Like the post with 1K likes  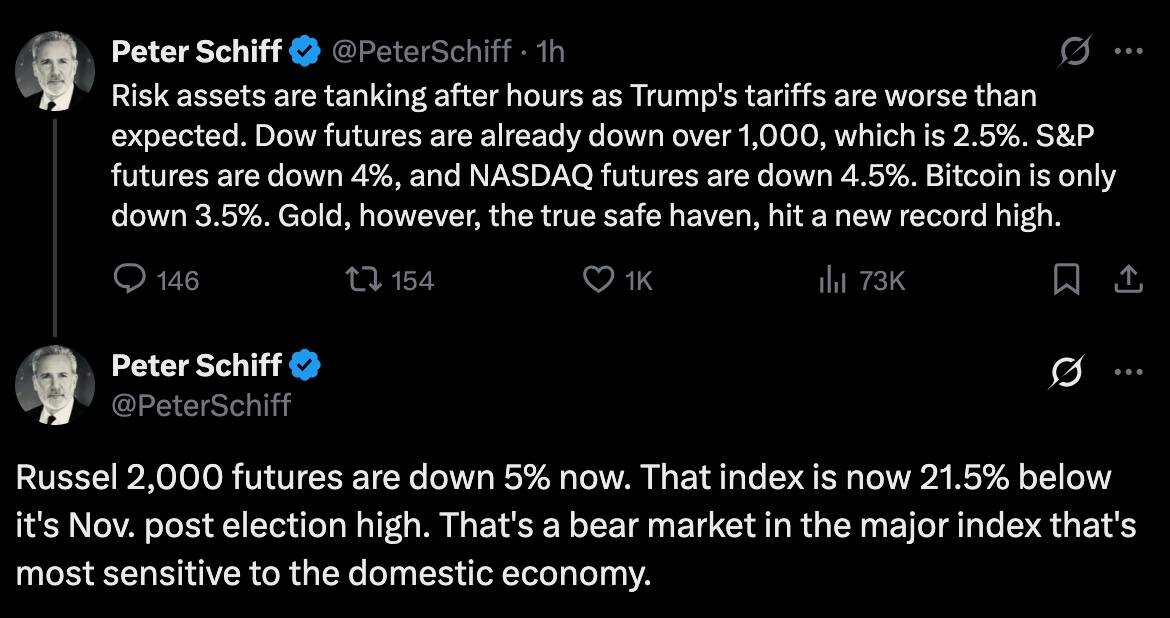598,281
